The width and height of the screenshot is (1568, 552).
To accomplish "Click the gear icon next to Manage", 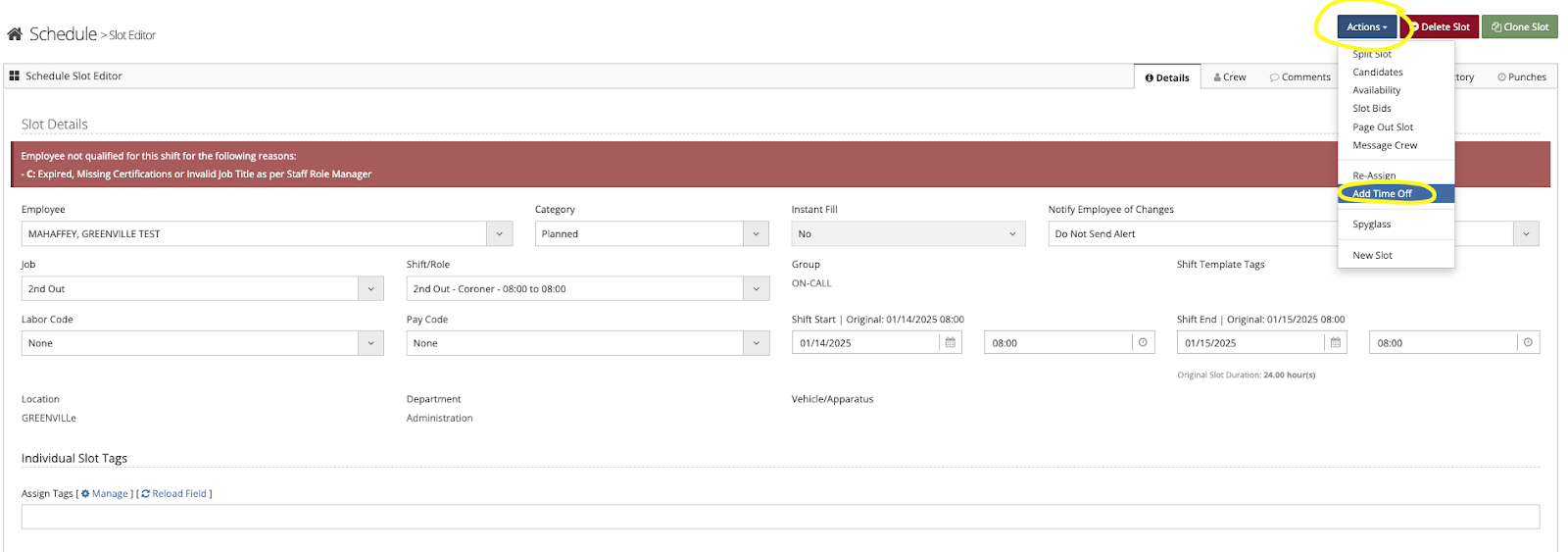I will coord(85,494).
